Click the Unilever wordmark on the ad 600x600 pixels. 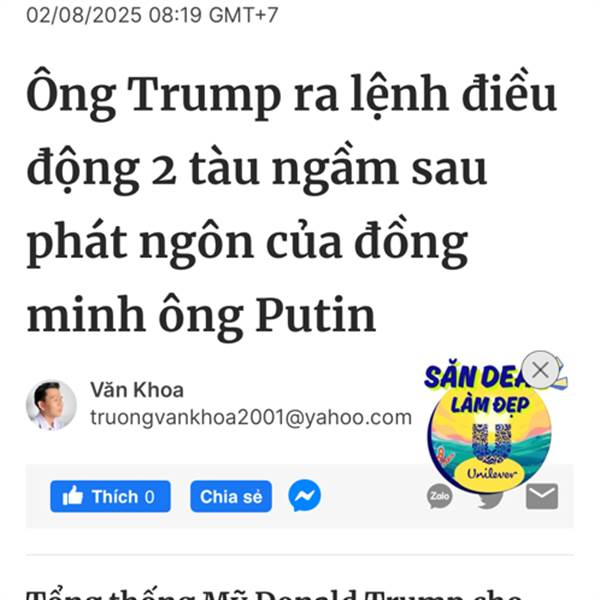coord(492,474)
